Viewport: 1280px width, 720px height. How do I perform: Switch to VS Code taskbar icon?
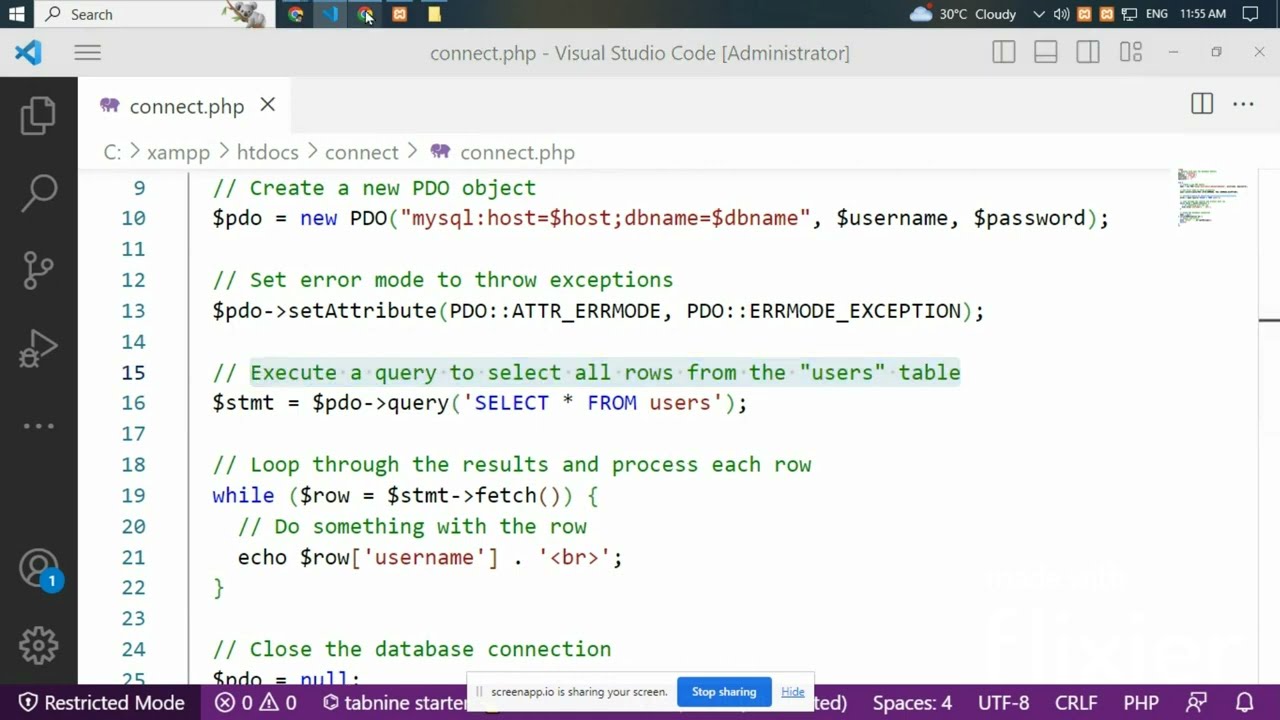[330, 14]
